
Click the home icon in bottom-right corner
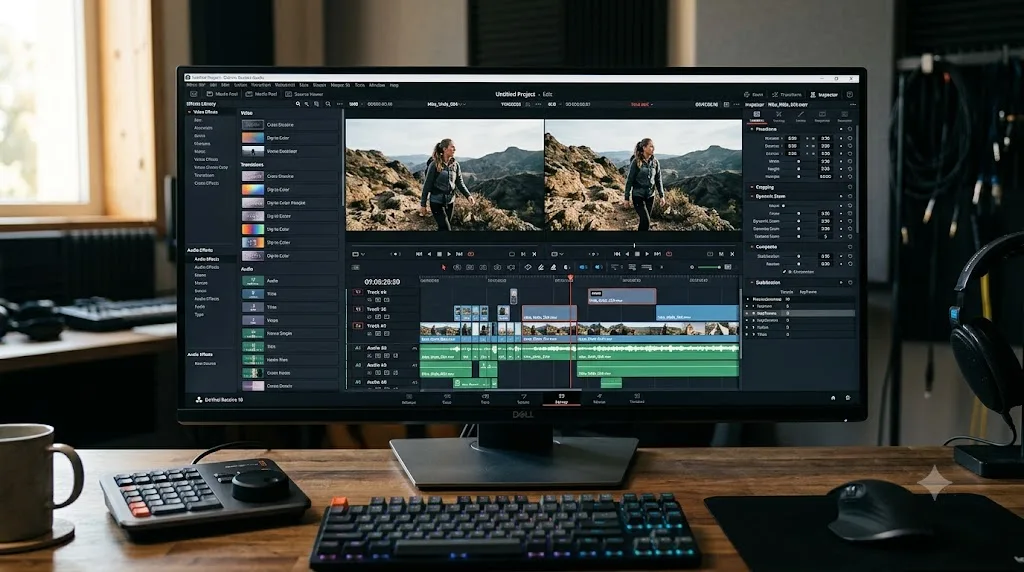click(x=833, y=398)
